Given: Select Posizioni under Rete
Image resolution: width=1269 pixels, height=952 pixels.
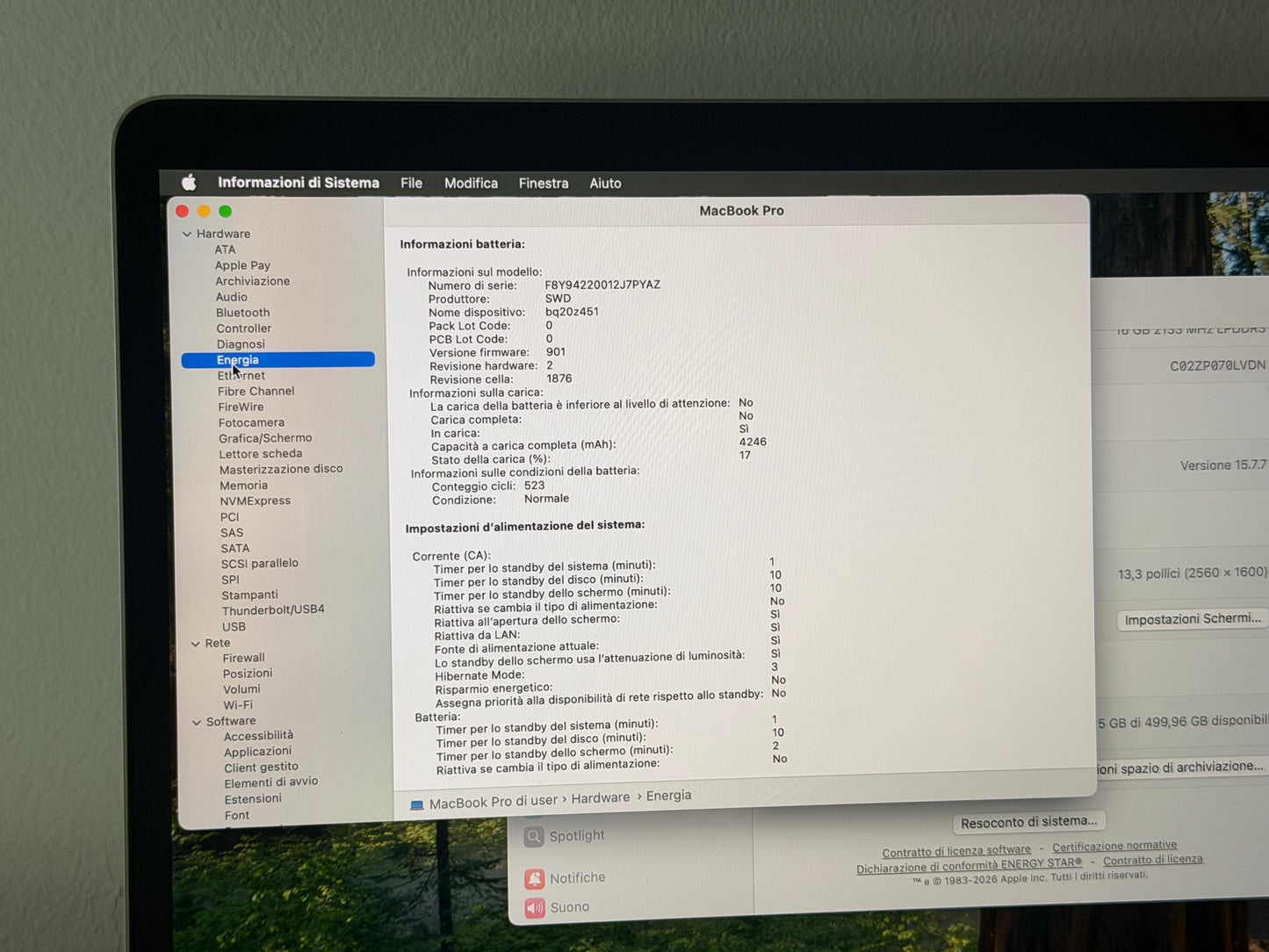Looking at the screenshot, I should [x=248, y=674].
